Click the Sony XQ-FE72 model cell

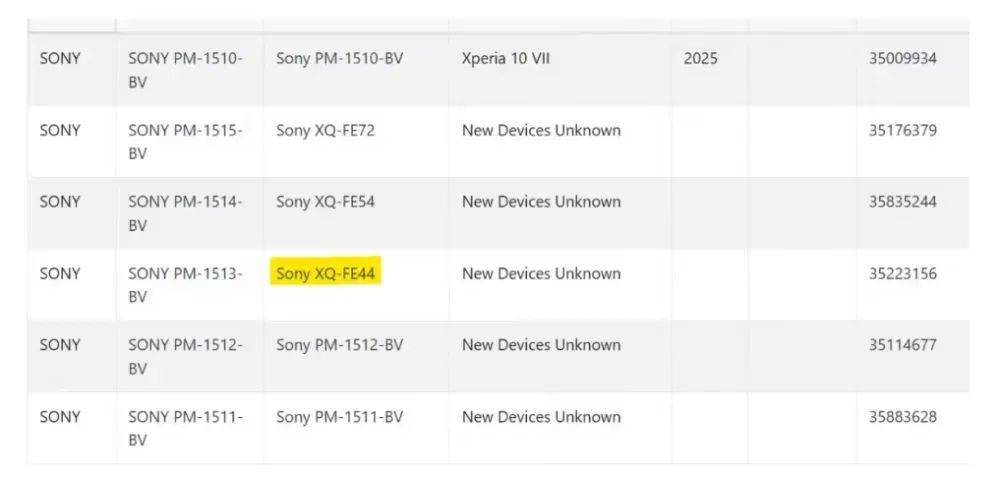[325, 131]
